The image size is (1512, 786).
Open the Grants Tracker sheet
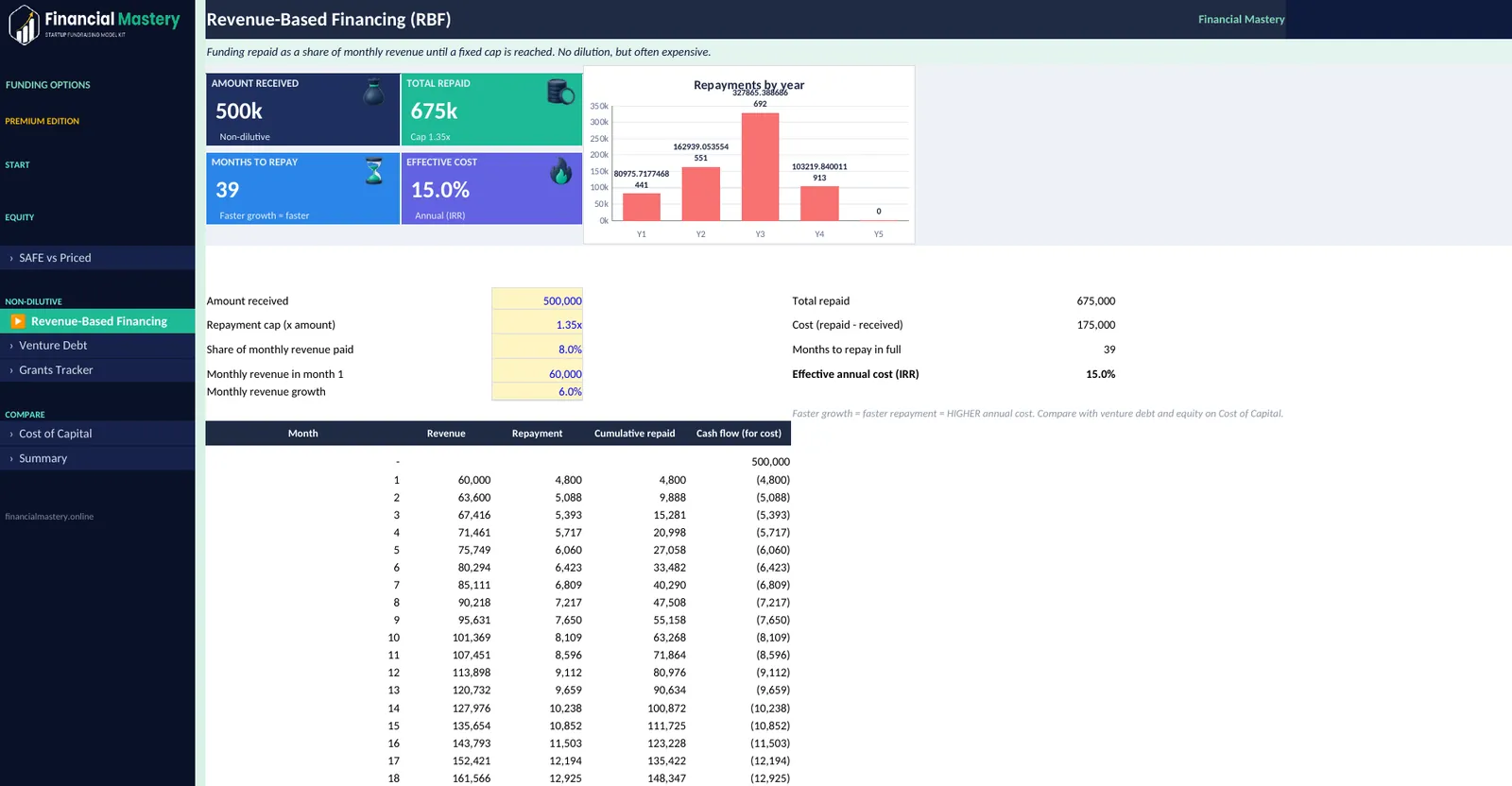pyautogui.click(x=97, y=370)
